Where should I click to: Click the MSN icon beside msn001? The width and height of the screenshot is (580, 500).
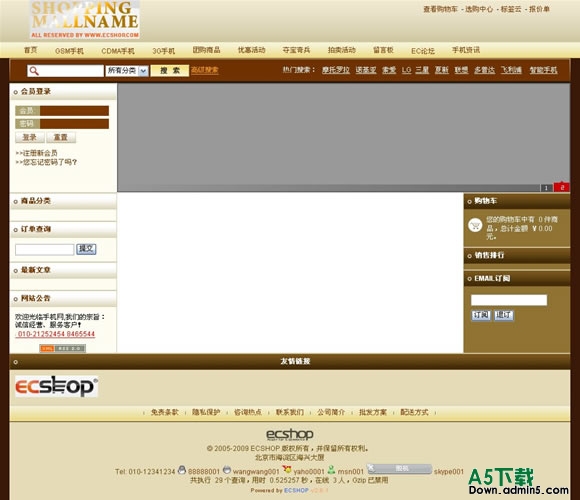pos(331,470)
